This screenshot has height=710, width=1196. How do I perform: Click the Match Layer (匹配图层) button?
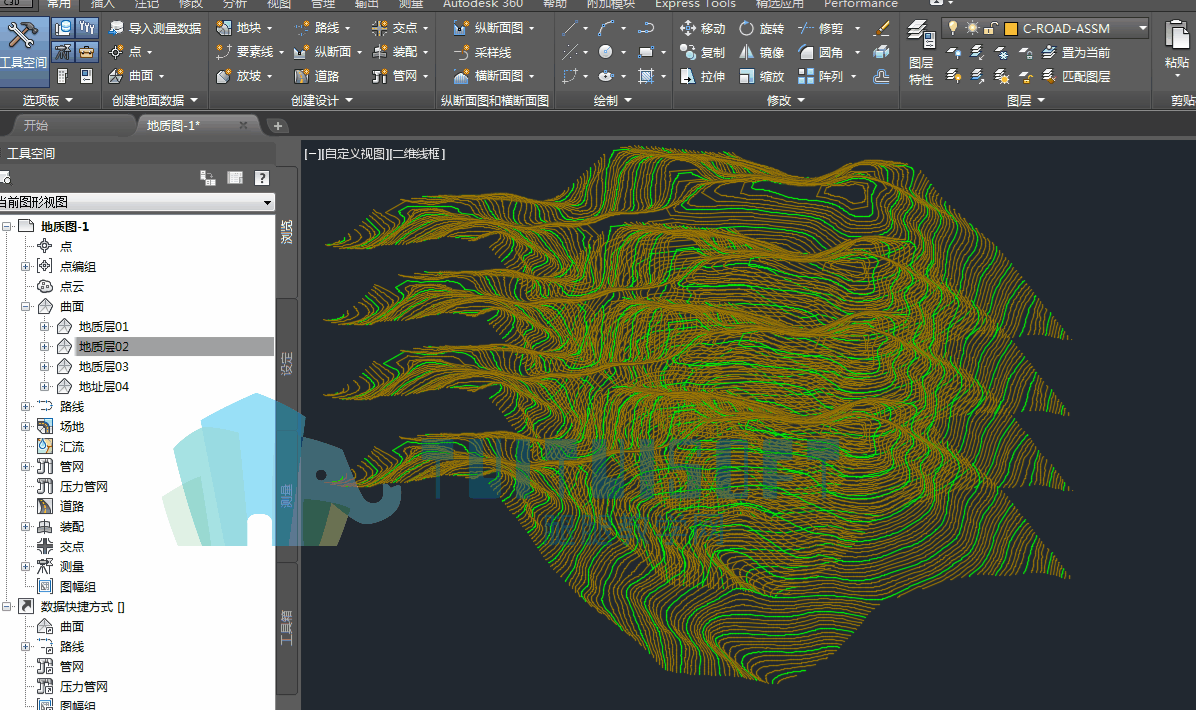click(1075, 75)
